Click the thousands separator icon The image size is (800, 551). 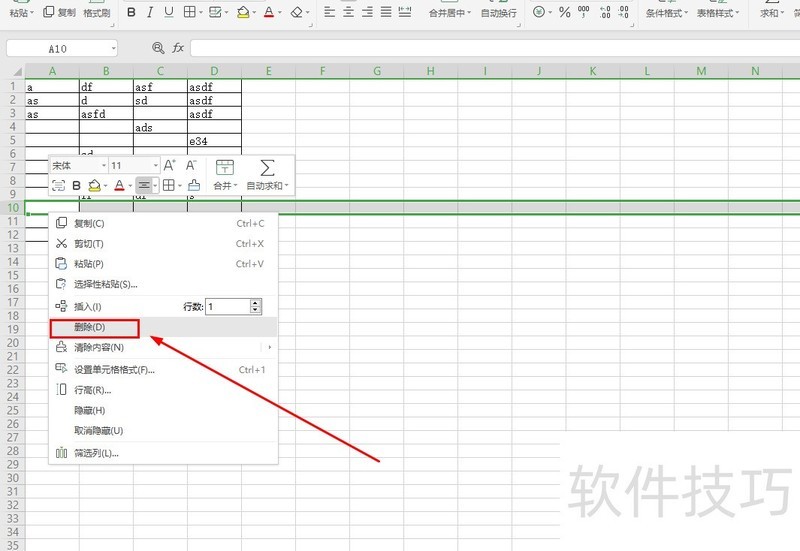pyautogui.click(x=584, y=12)
